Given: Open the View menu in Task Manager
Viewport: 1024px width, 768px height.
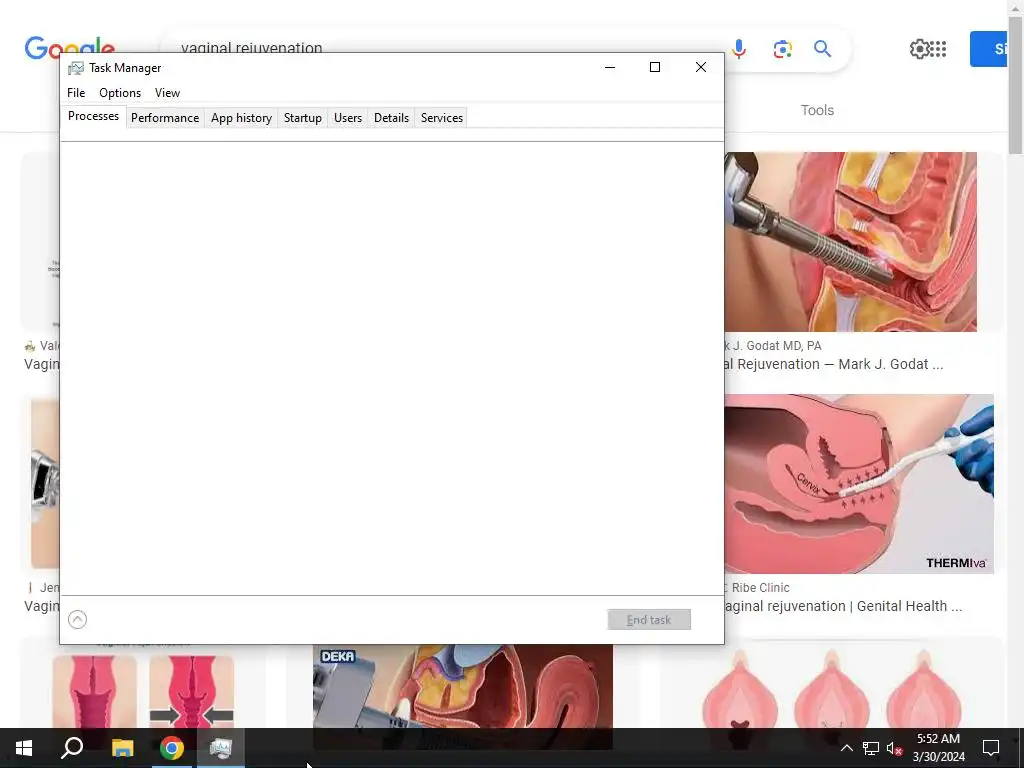Looking at the screenshot, I should click(x=167, y=93).
